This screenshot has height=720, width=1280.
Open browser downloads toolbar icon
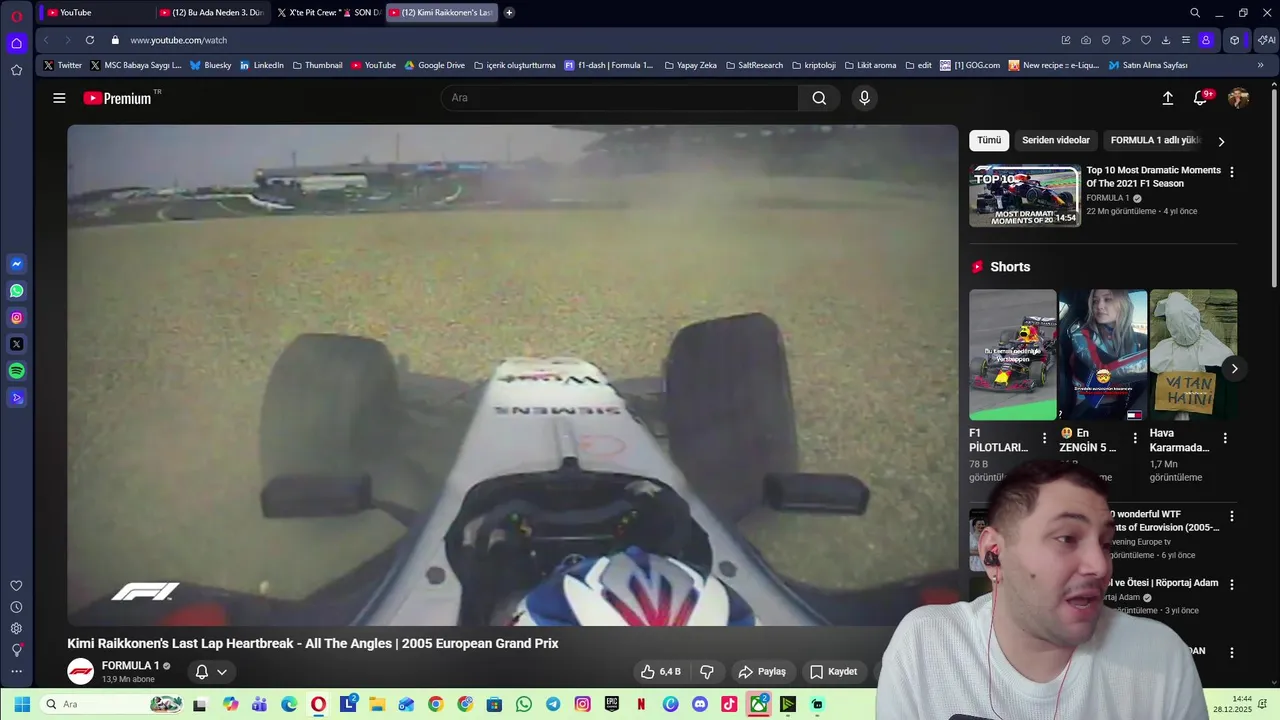1166,40
